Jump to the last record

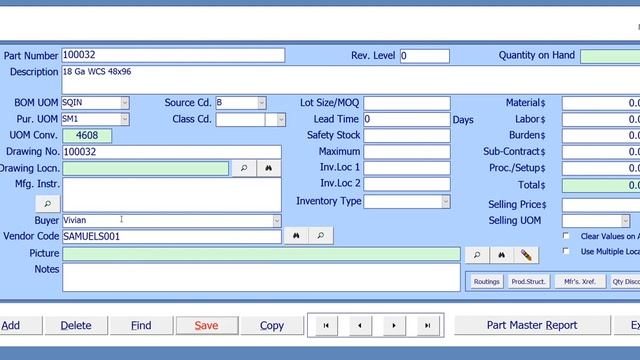[428, 325]
